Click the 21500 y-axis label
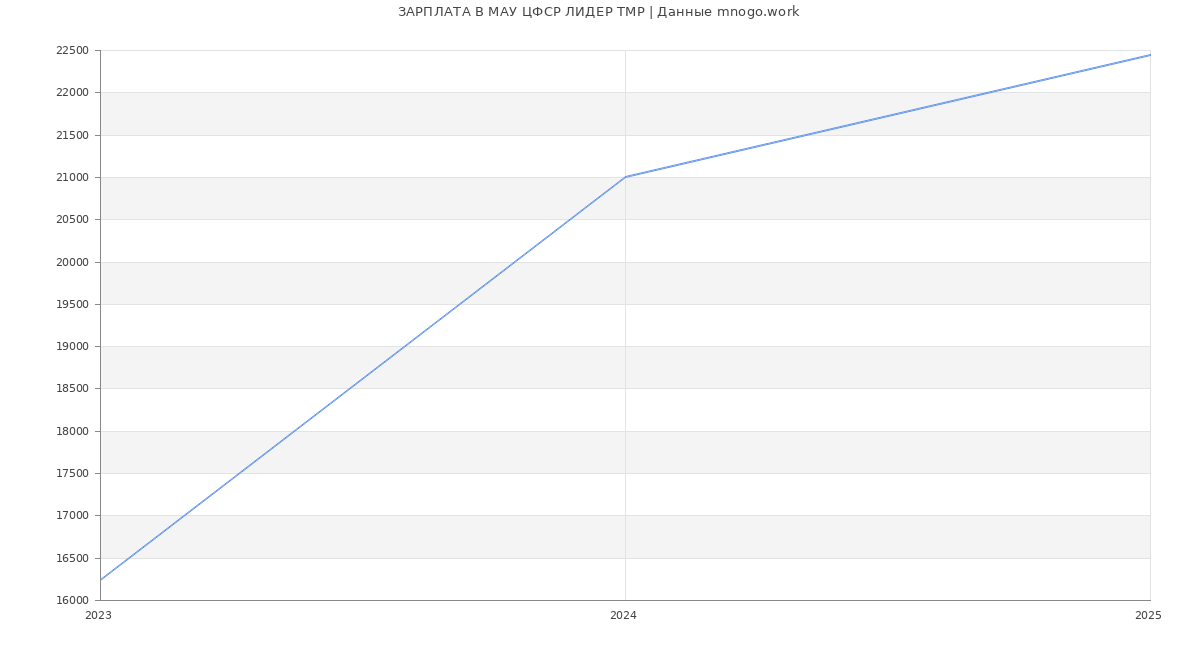The image size is (1200, 650). click(x=72, y=136)
